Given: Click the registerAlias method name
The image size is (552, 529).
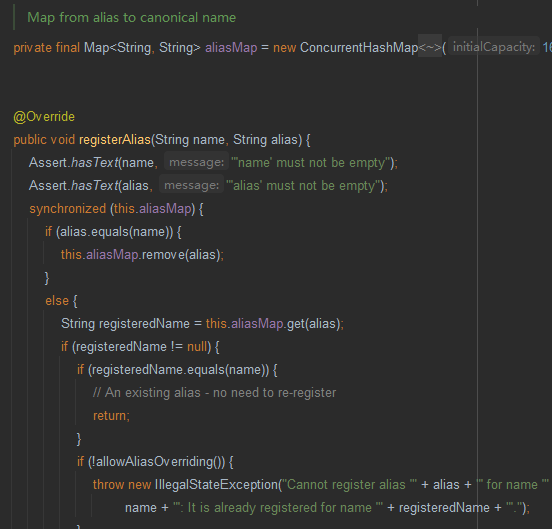Looking at the screenshot, I should click(115, 140).
